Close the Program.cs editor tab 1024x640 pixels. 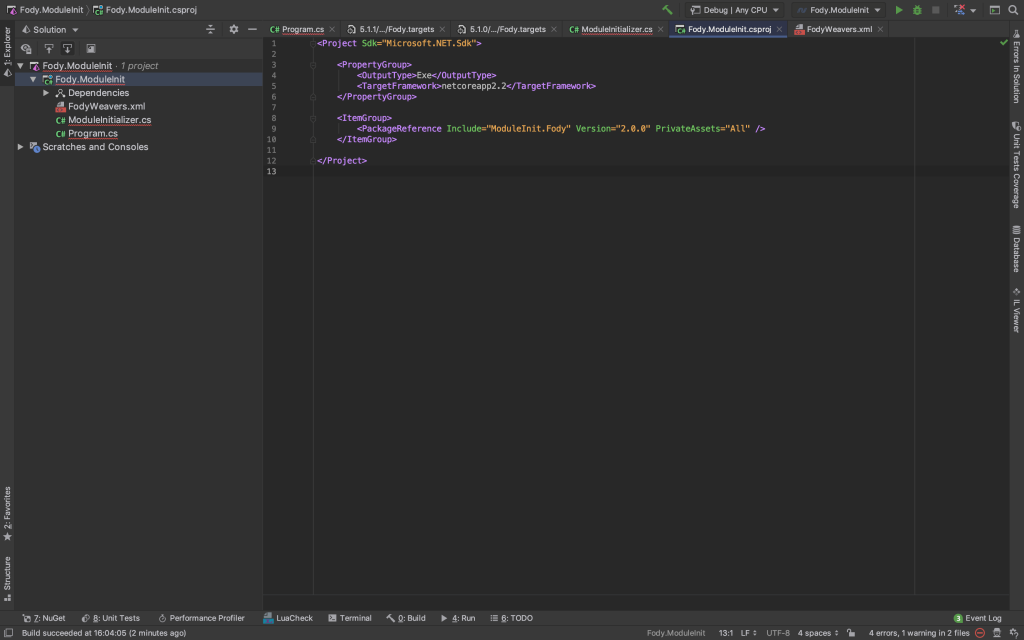click(x=332, y=29)
